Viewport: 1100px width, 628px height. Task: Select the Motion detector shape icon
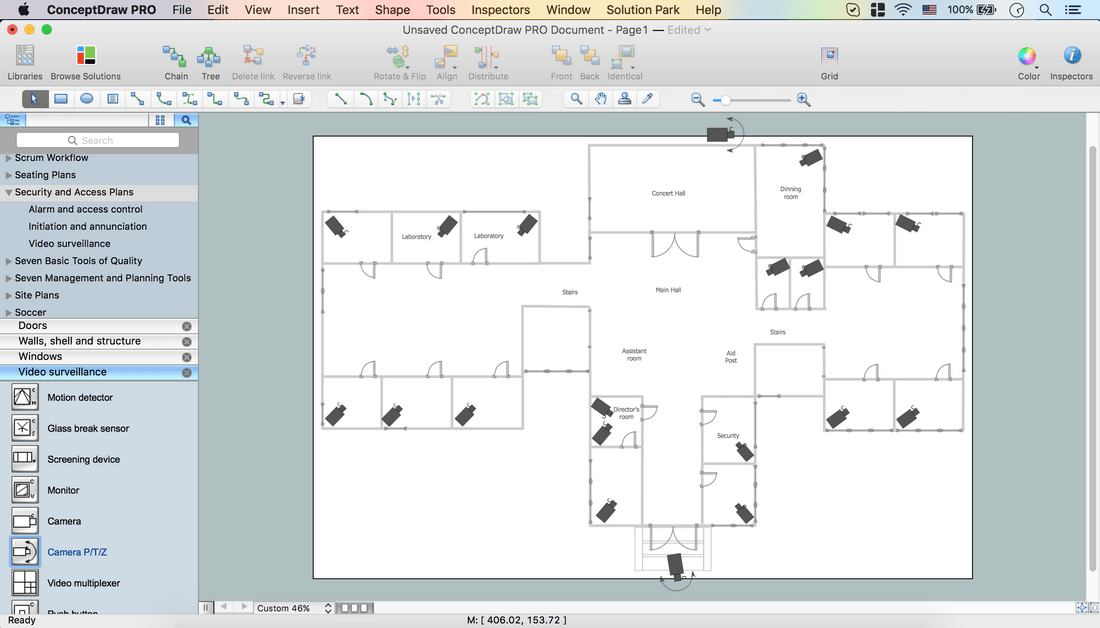25,397
